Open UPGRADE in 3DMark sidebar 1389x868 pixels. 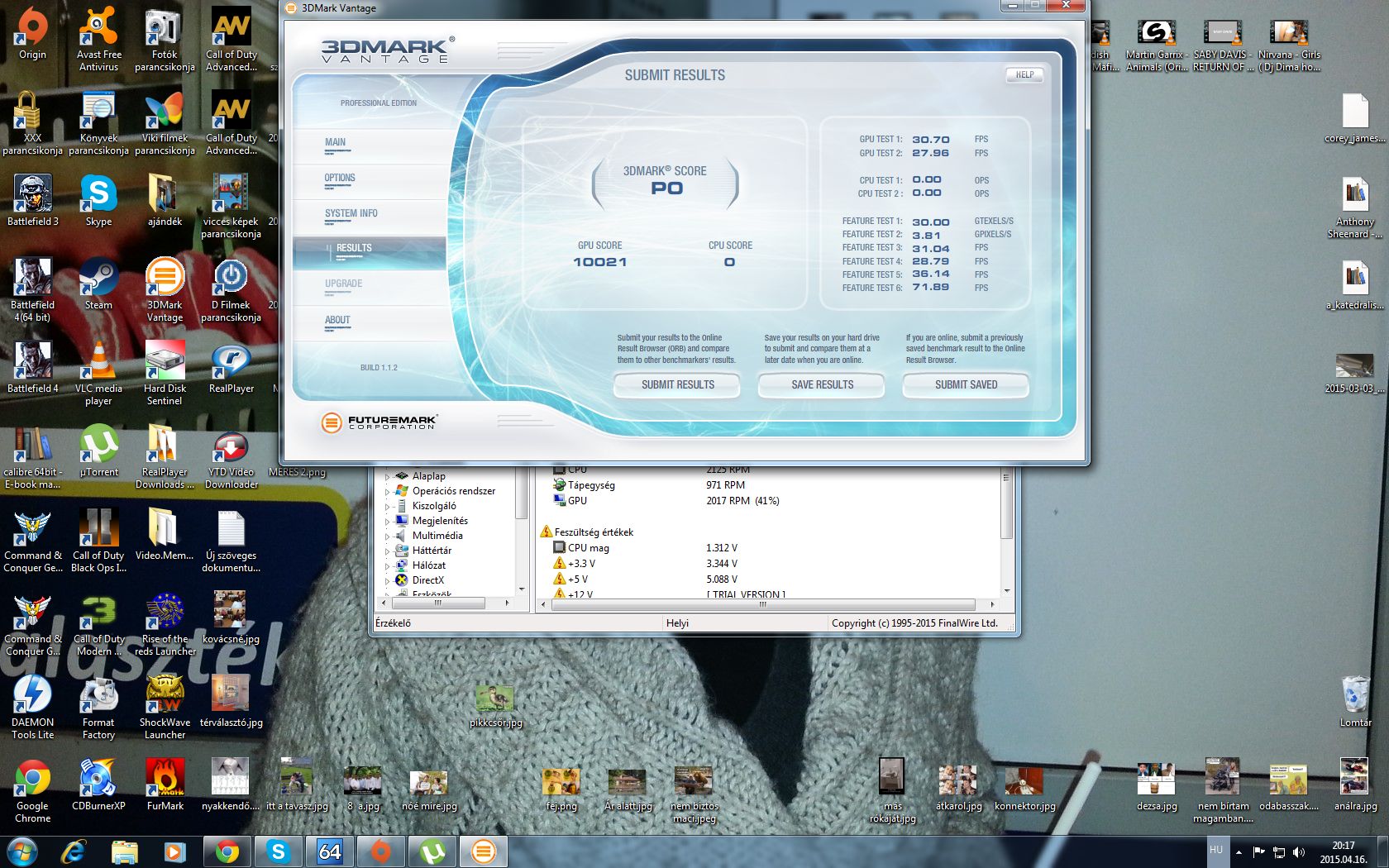[344, 284]
